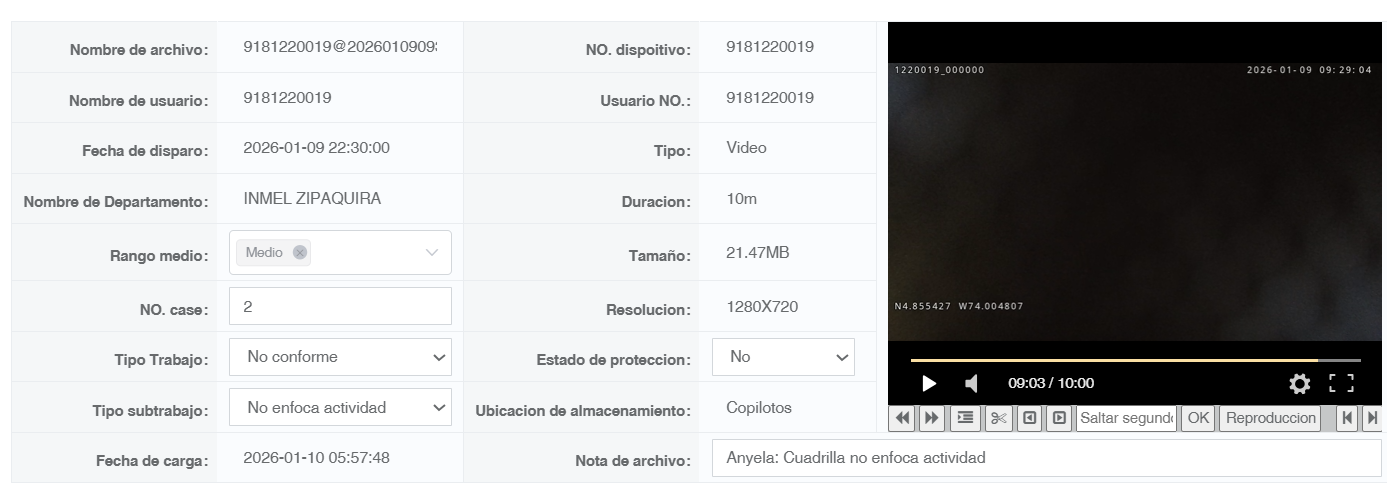
Task: Open the Tipo subtrabajo dropdown
Action: pos(340,407)
